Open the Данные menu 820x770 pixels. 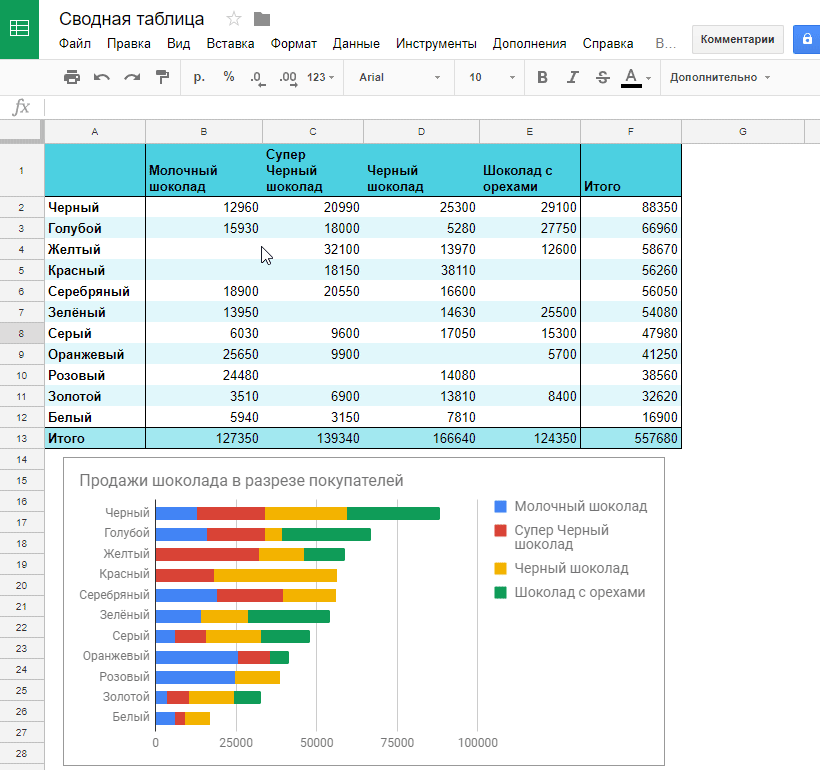356,43
